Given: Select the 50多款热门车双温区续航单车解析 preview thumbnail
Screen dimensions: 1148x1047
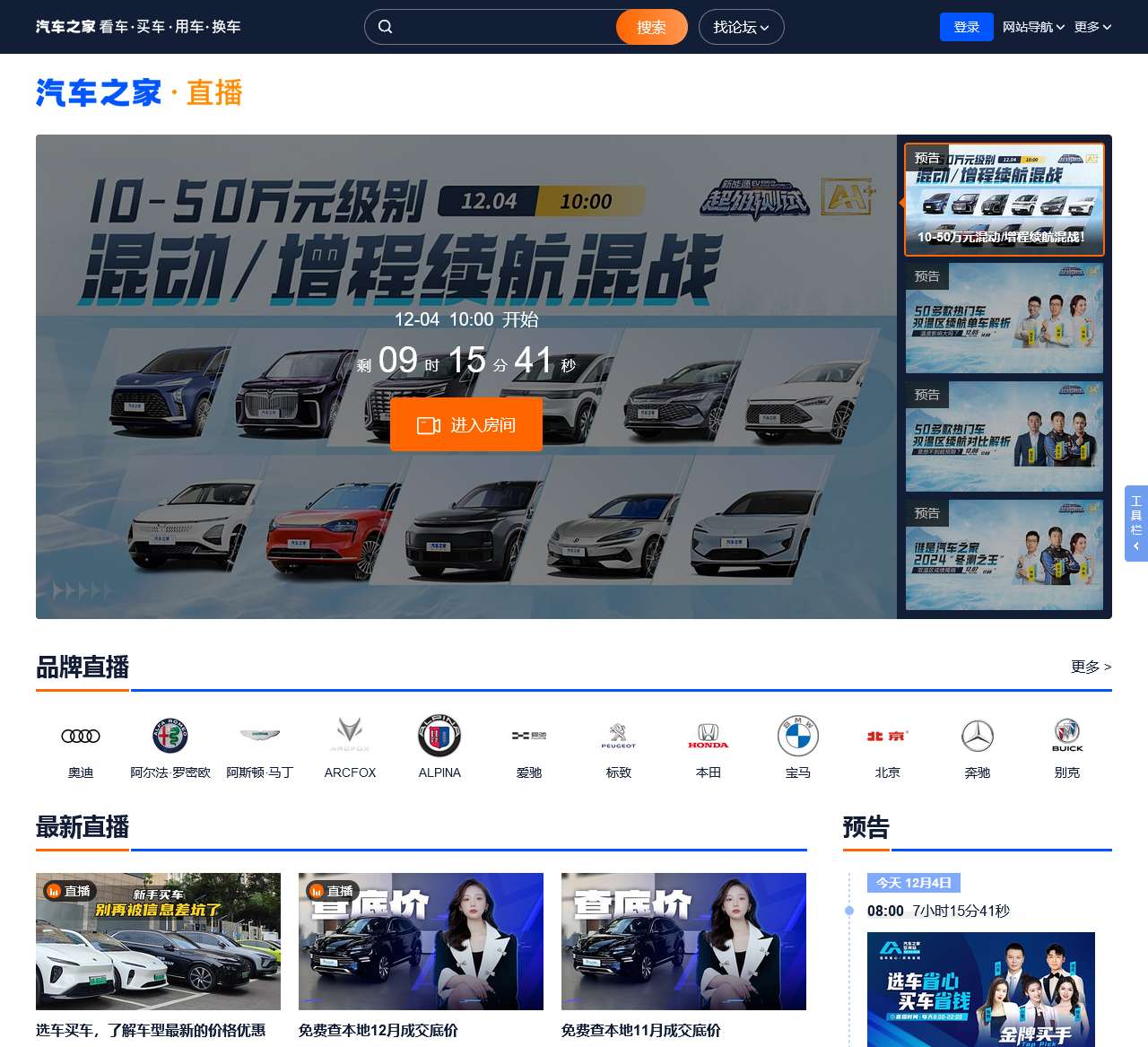Looking at the screenshot, I should 1004,318.
